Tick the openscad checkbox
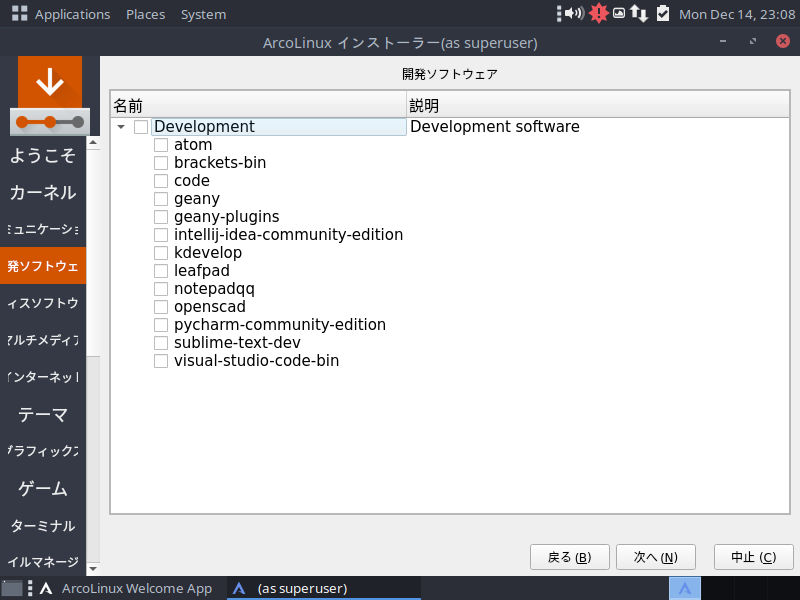The height and width of the screenshot is (600, 800). point(161,307)
